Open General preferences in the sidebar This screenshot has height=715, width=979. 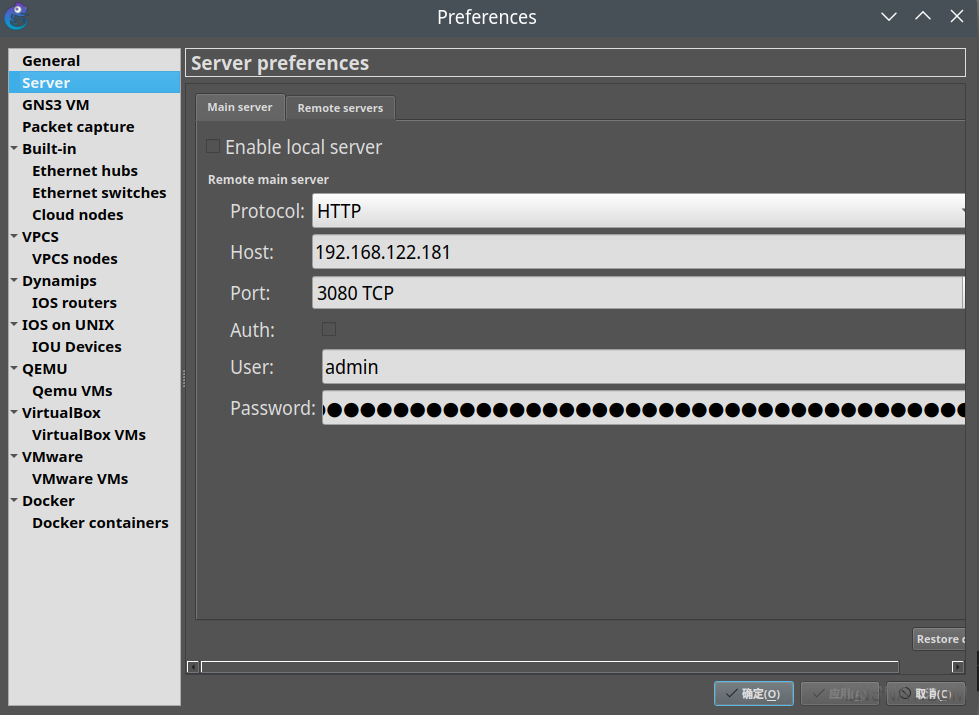pos(51,61)
